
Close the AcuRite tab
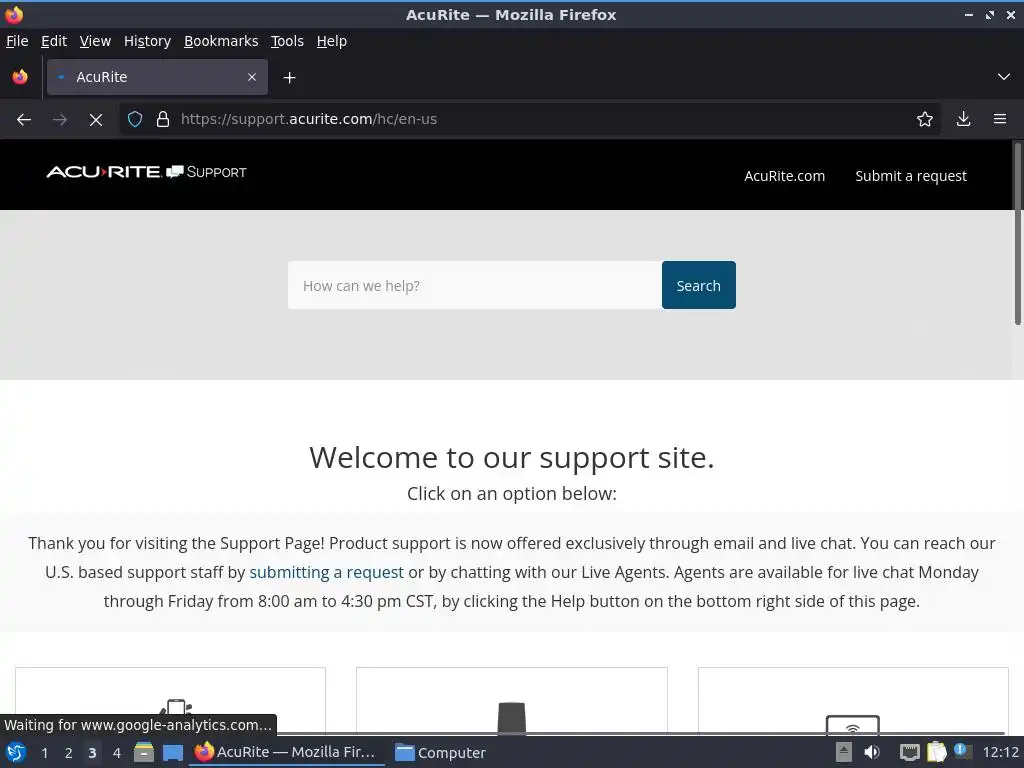pyautogui.click(x=252, y=77)
